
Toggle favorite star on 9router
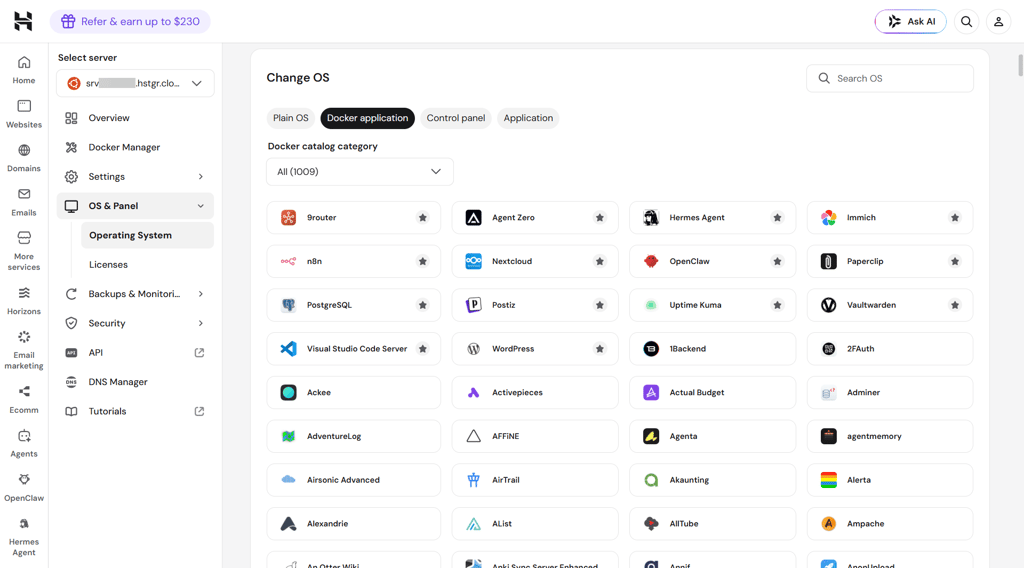pyautogui.click(x=423, y=217)
